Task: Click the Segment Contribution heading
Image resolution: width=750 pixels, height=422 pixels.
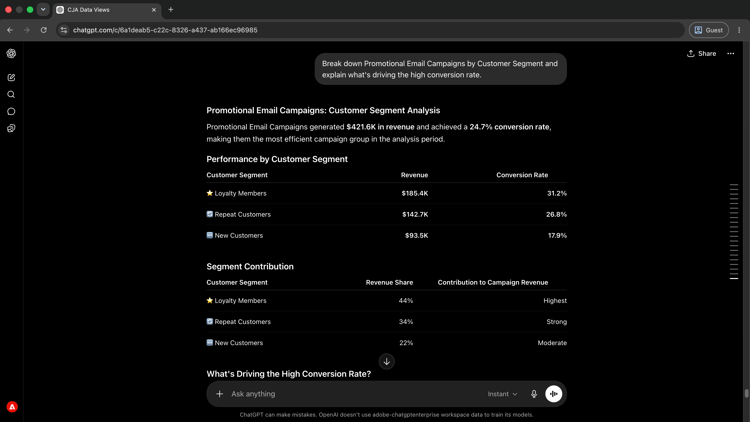Action: [x=250, y=267]
